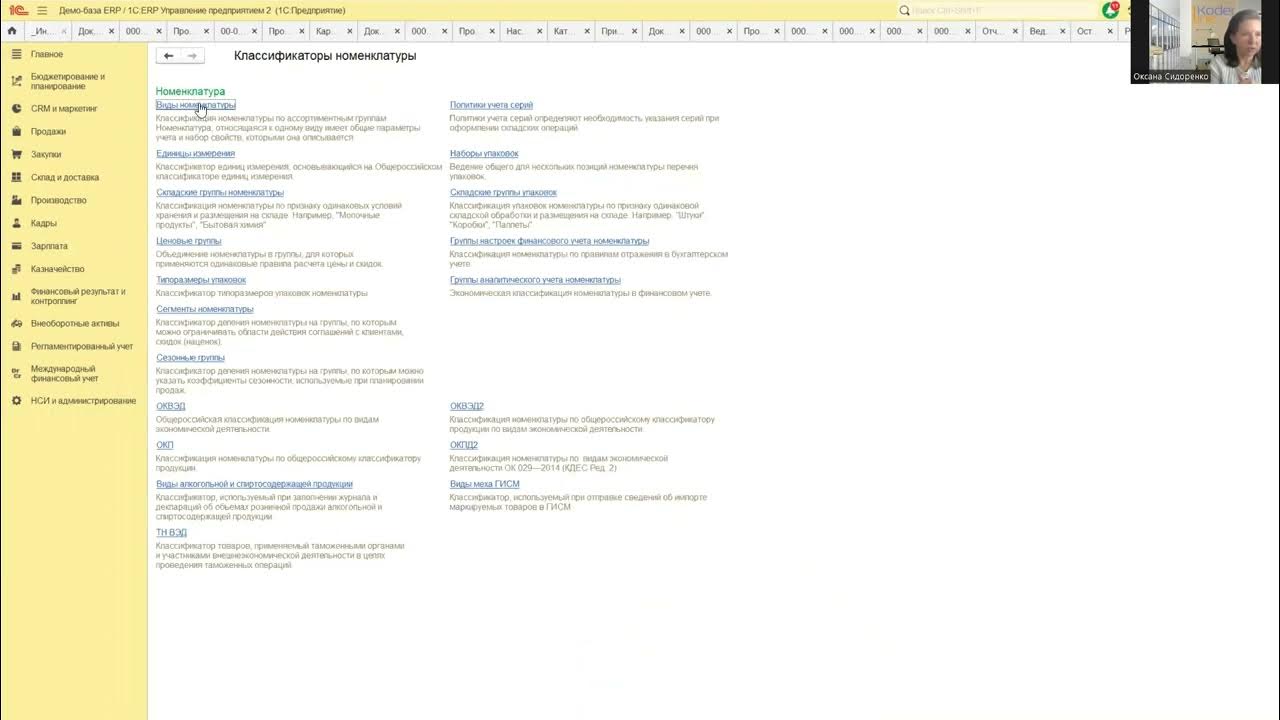This screenshot has height=720, width=1280.
Task: Open Виды алкогольной и спиртосодержащей продукции
Action: pyautogui.click(x=254, y=484)
